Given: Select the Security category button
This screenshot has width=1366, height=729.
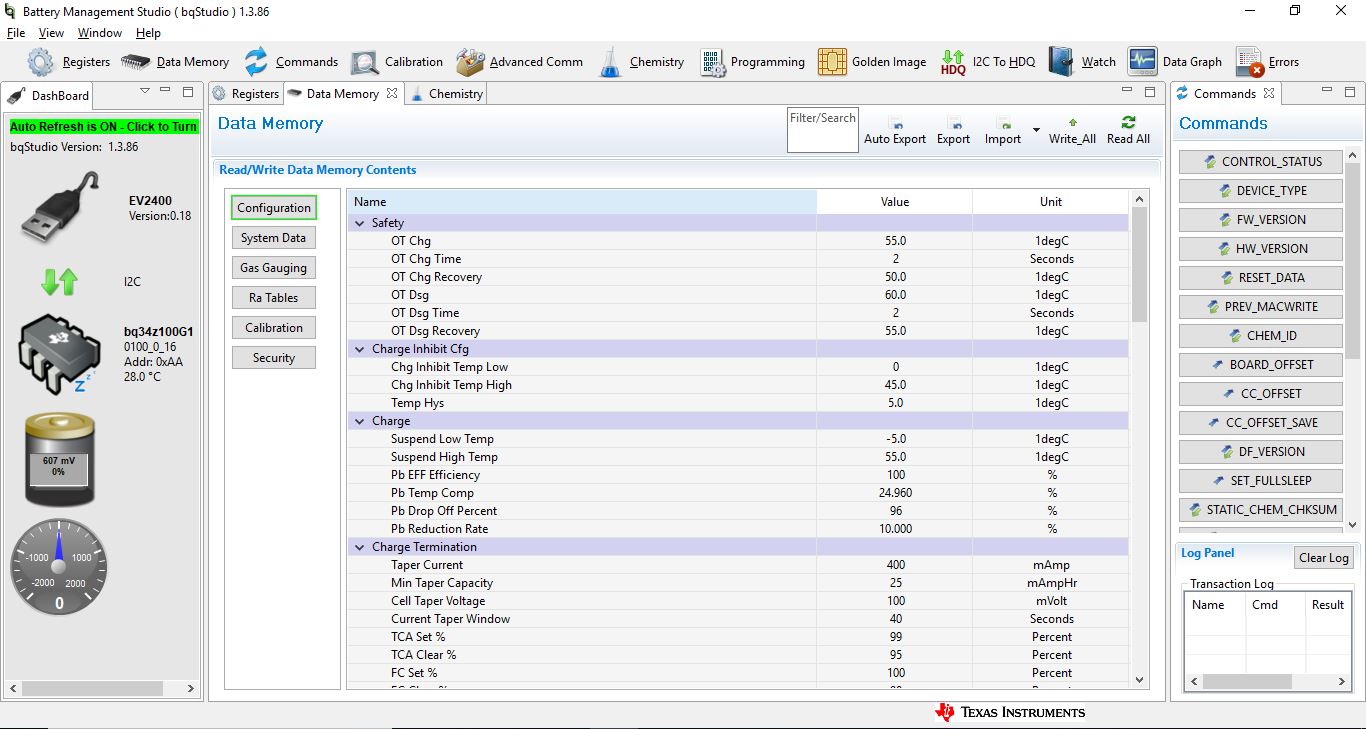Looking at the screenshot, I should (274, 358).
